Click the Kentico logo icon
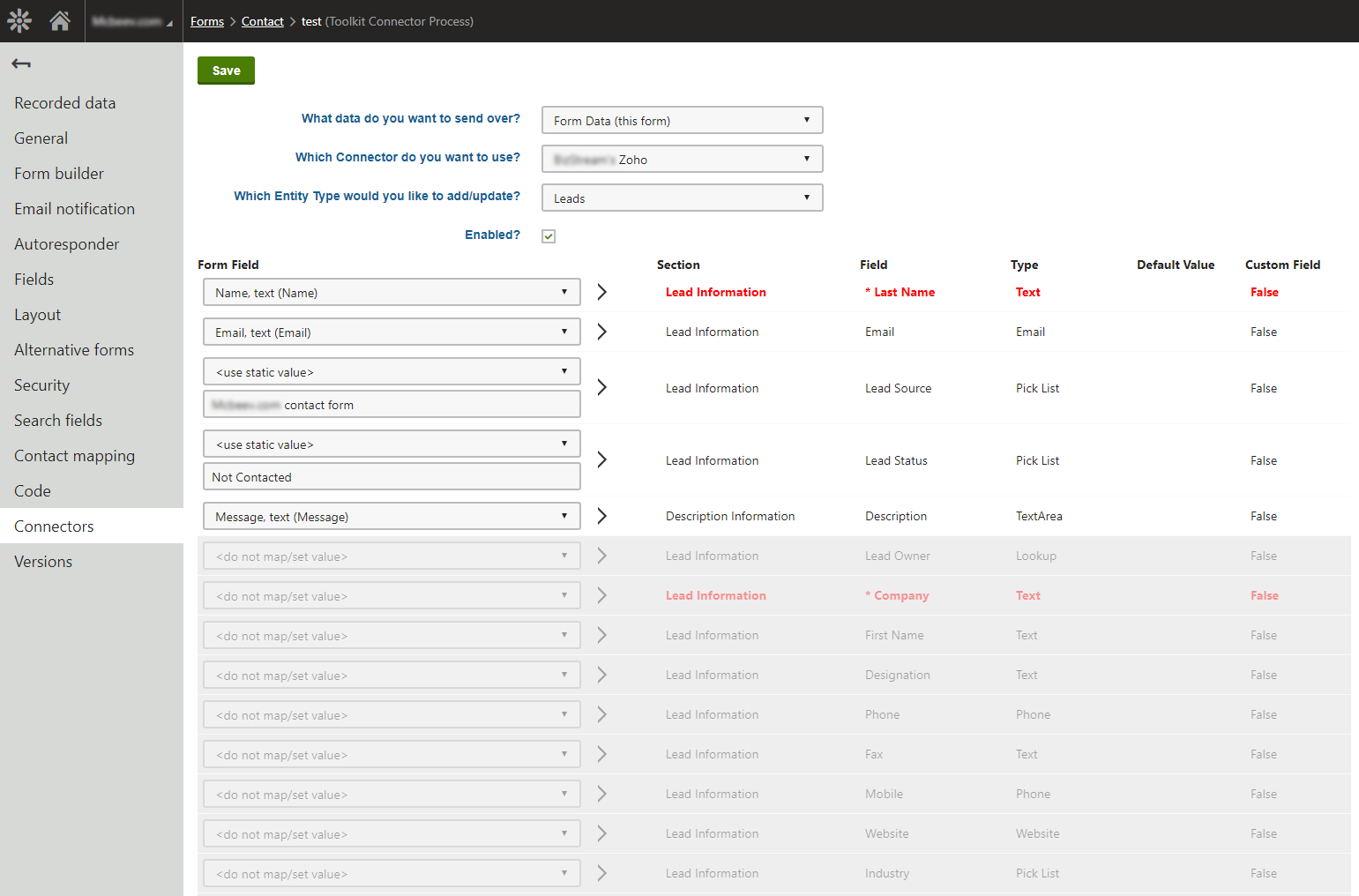 point(19,20)
